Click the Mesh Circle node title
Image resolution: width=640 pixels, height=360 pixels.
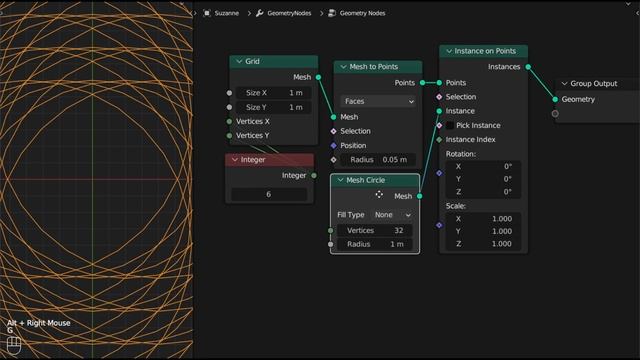point(365,180)
